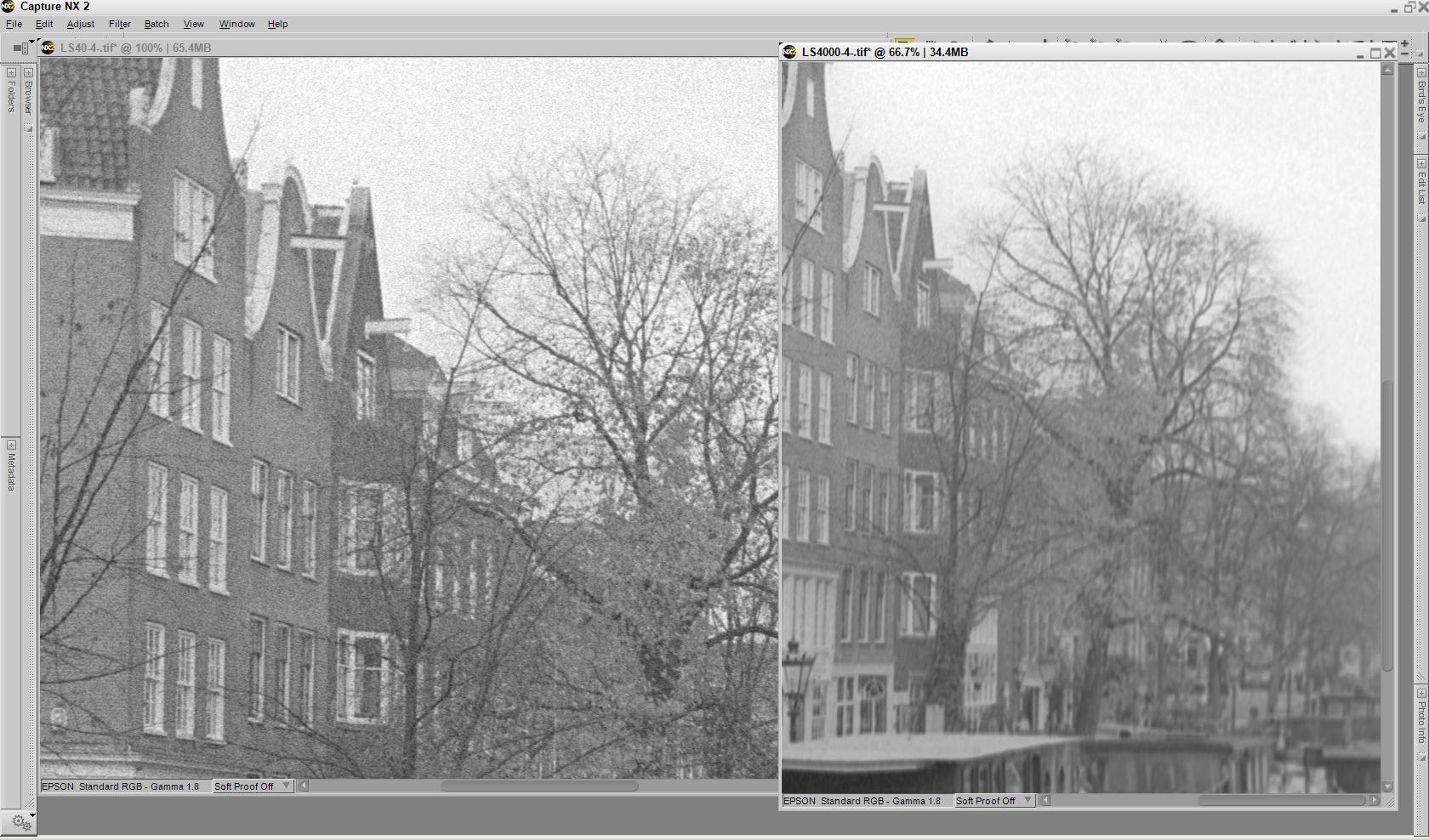1429x840 pixels.
Task: Click the NX icon of LS40-4 tab
Action: click(48, 48)
